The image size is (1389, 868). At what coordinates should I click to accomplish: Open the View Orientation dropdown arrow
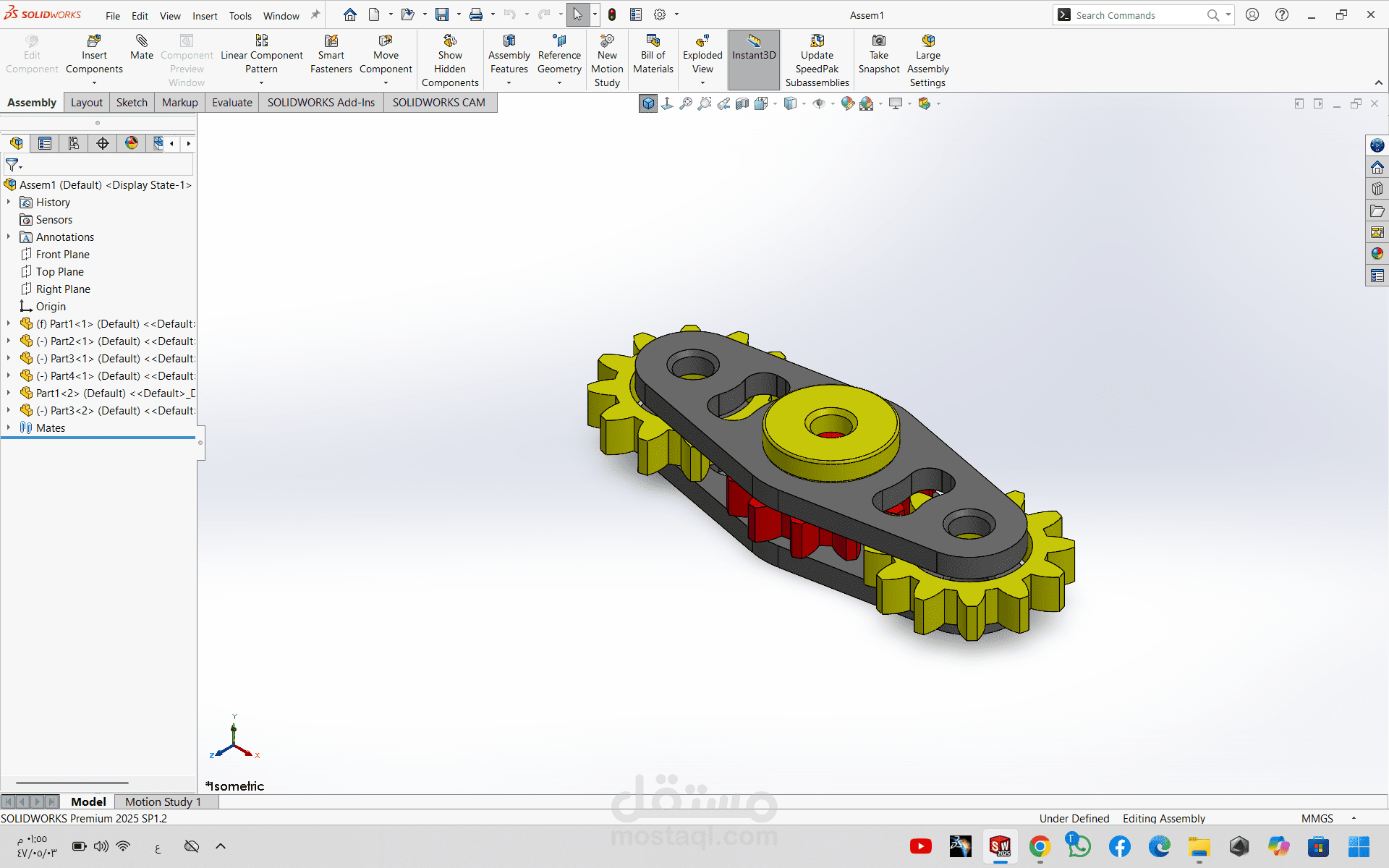pos(775,103)
